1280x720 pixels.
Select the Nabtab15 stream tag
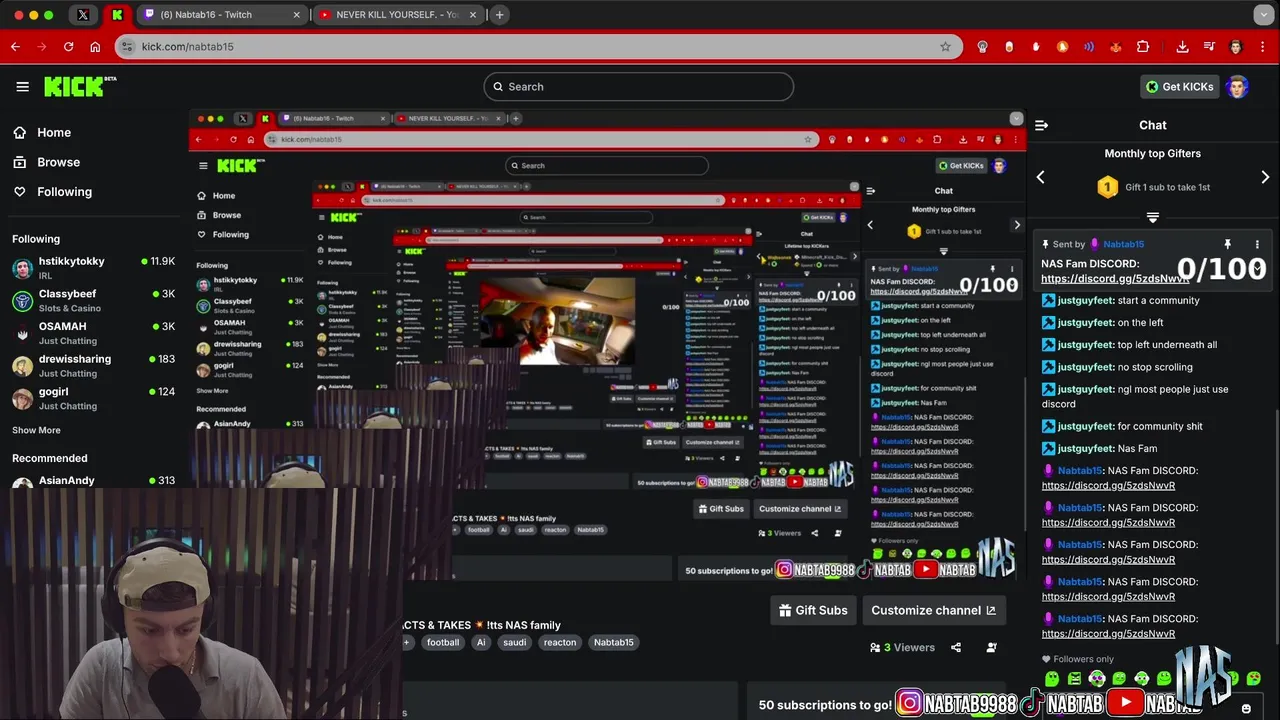pos(613,642)
